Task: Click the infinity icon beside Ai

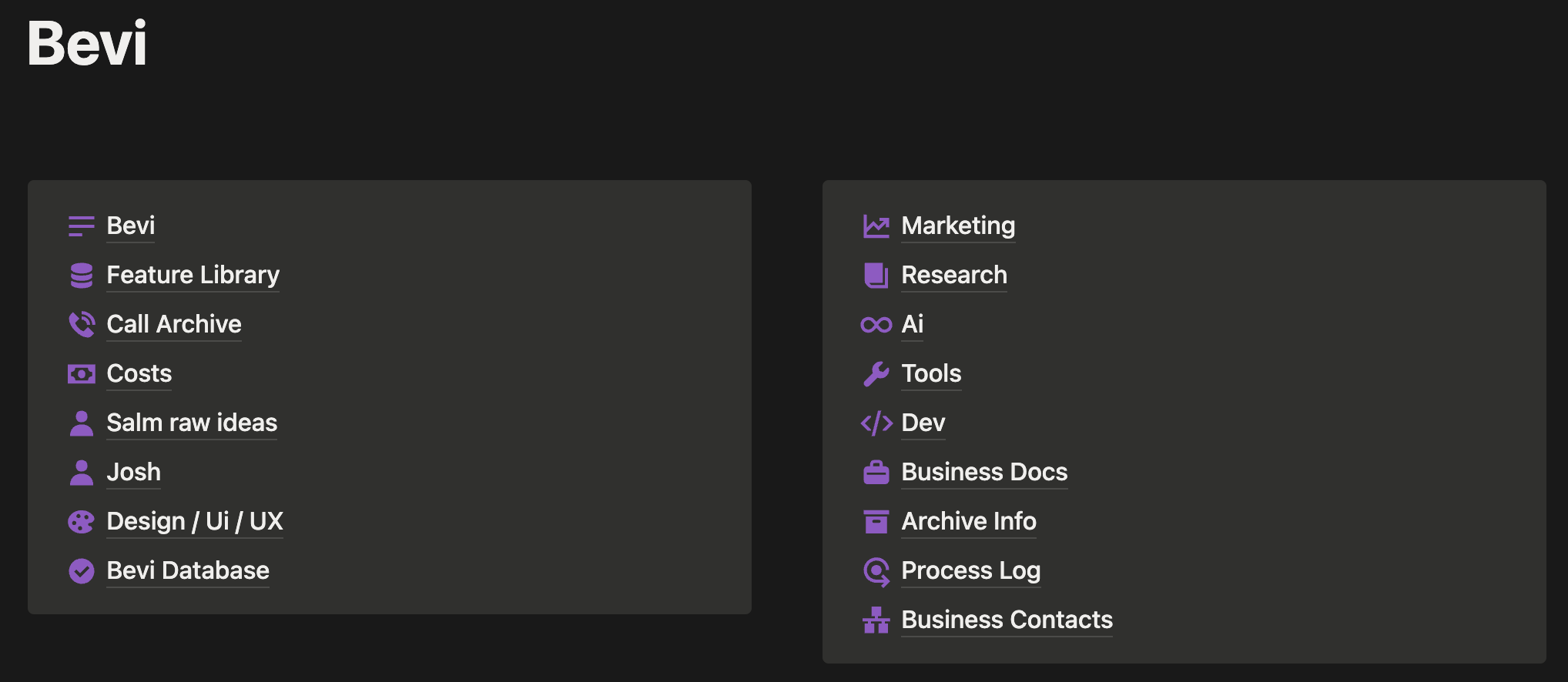Action: pyautogui.click(x=876, y=325)
